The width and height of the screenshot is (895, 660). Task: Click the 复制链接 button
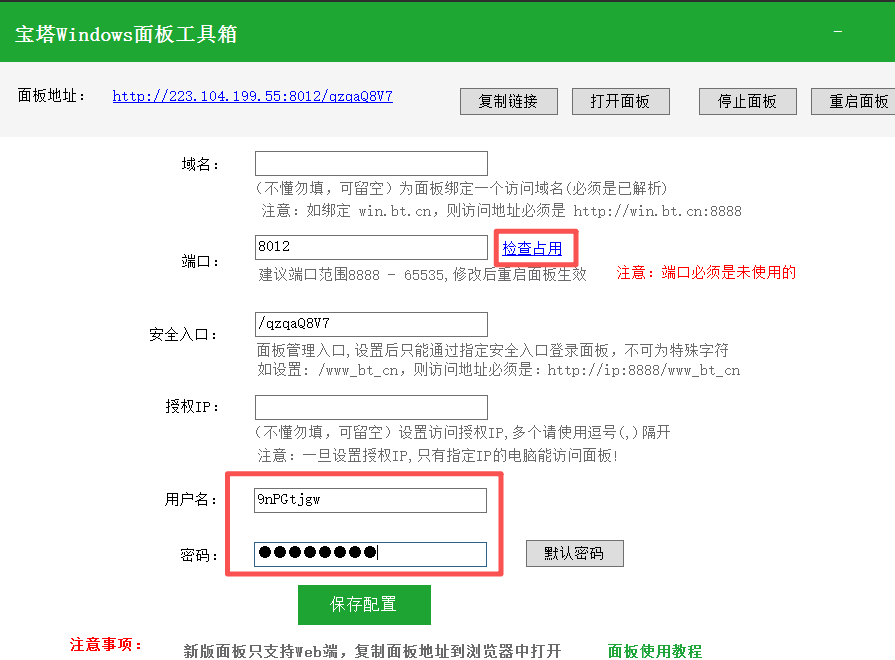click(509, 102)
